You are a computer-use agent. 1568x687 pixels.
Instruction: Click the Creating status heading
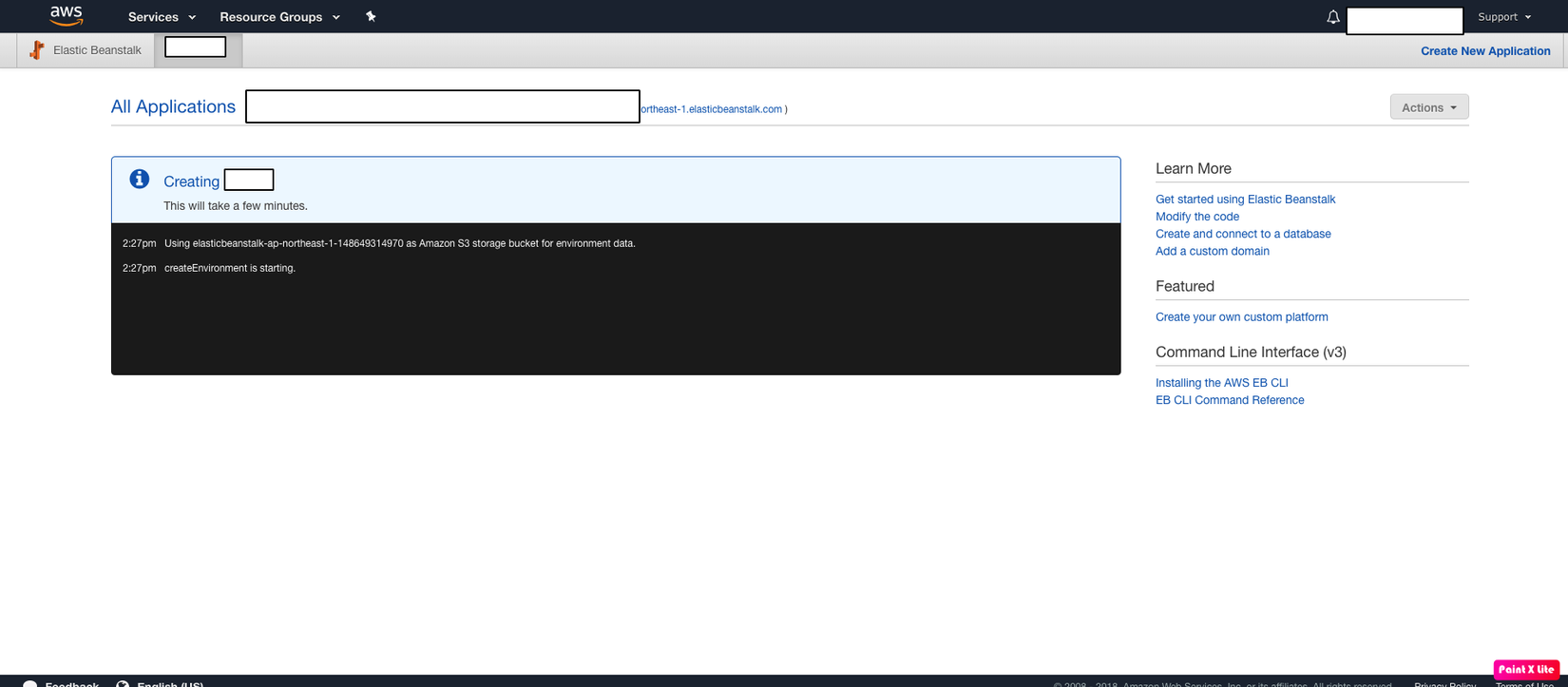coord(191,181)
